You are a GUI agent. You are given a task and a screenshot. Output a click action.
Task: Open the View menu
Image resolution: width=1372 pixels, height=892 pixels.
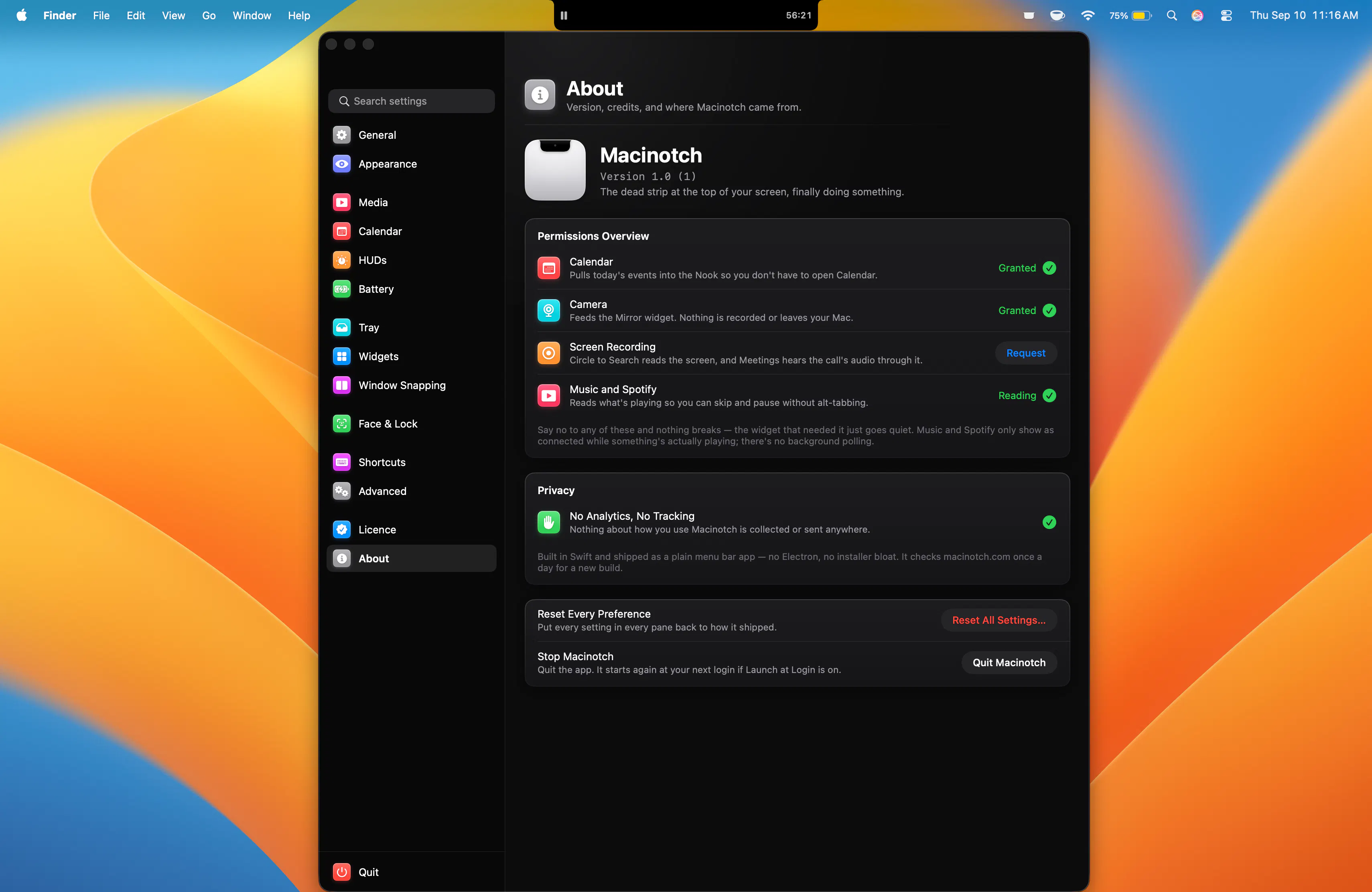click(174, 16)
